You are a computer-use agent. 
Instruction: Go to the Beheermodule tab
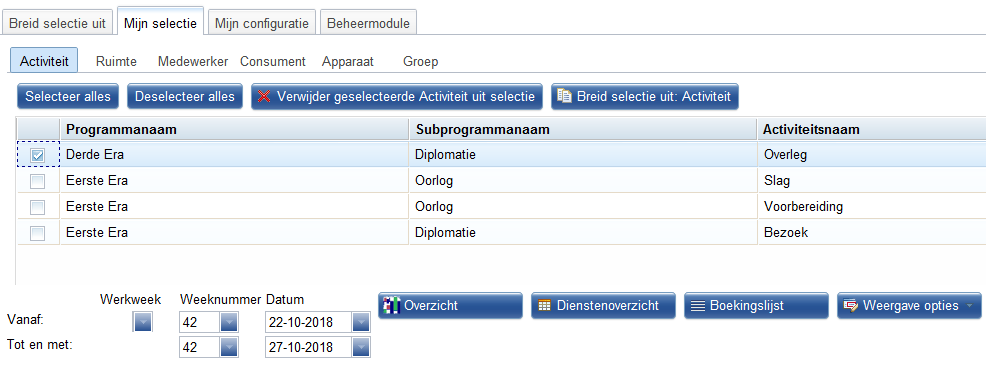pyautogui.click(x=368, y=24)
